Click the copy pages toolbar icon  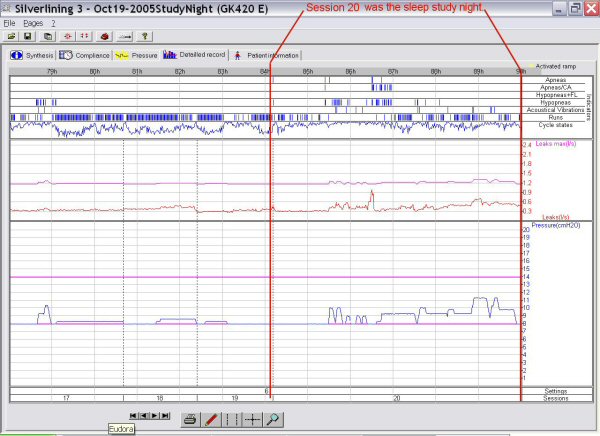coord(48,36)
